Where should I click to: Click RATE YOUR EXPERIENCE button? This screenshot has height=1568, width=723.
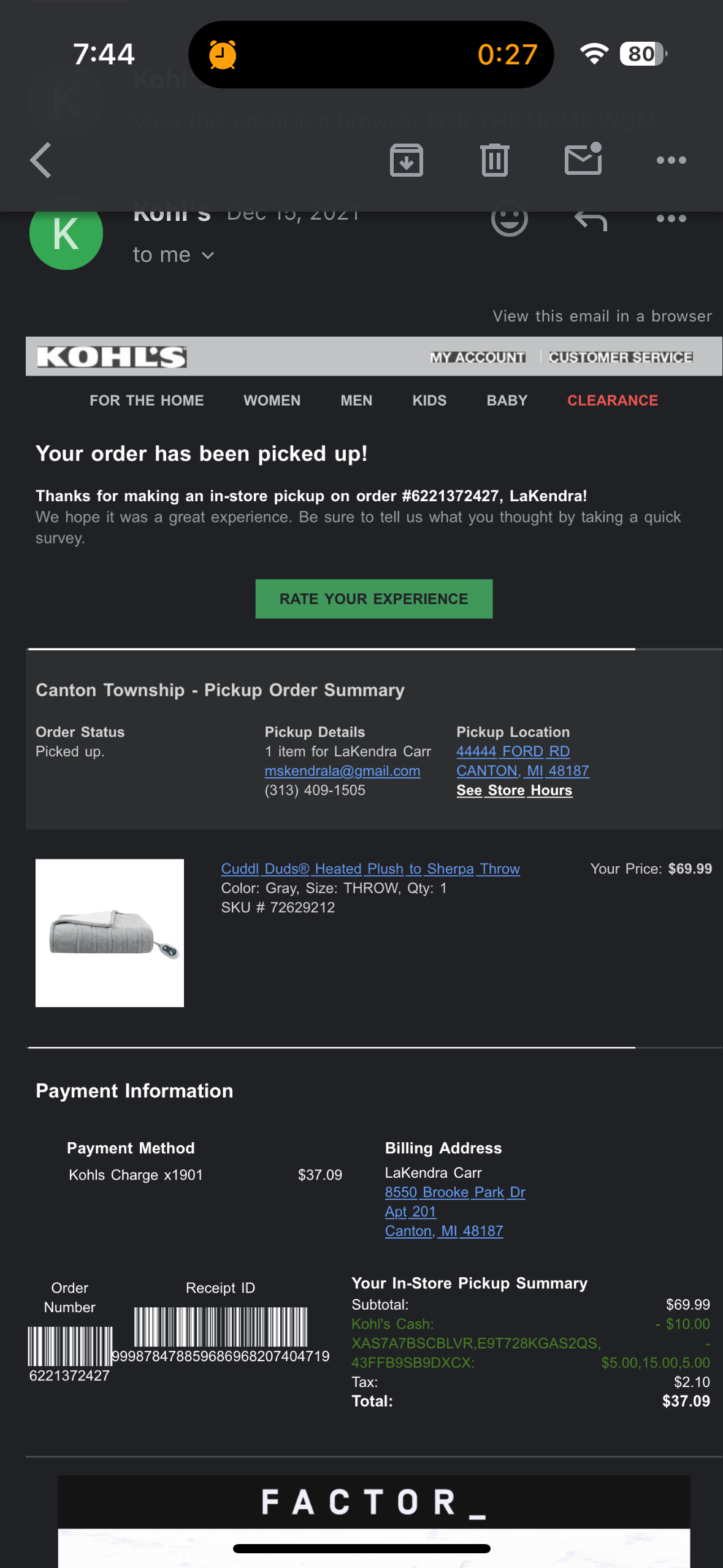373,599
